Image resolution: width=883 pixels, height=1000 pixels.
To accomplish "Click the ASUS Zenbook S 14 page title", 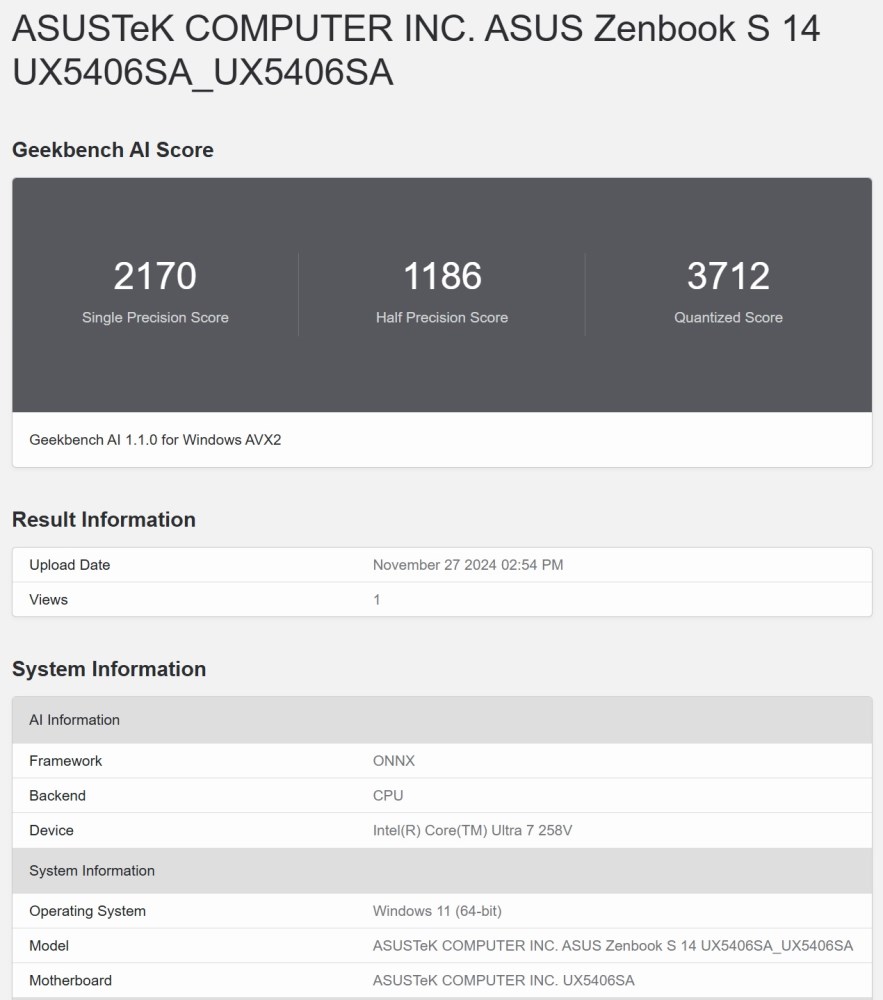I will (x=415, y=49).
